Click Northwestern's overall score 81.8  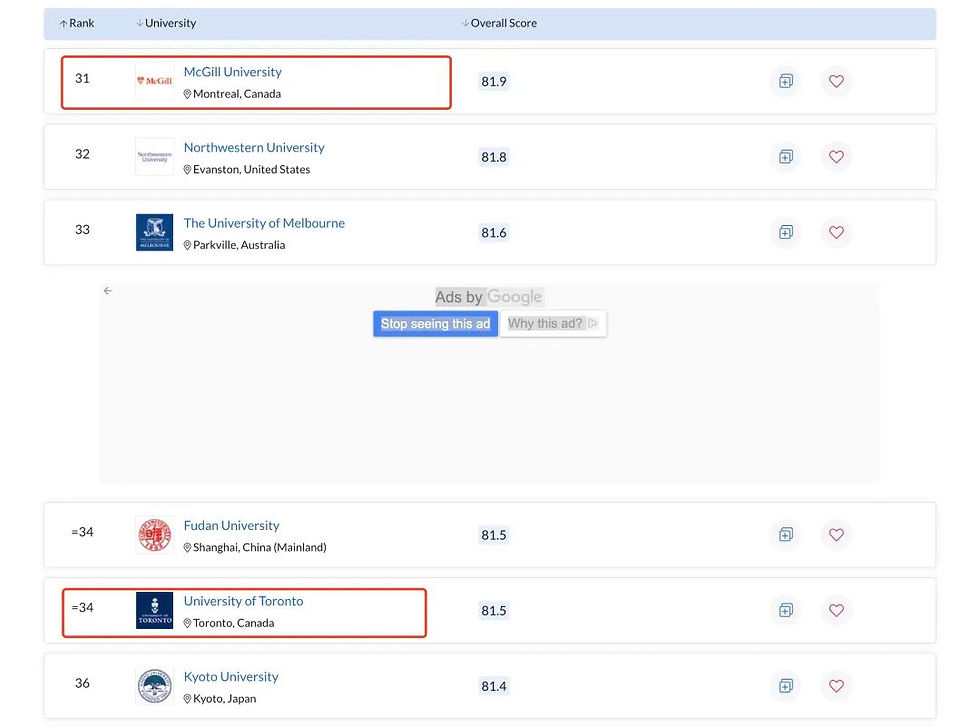click(x=494, y=157)
